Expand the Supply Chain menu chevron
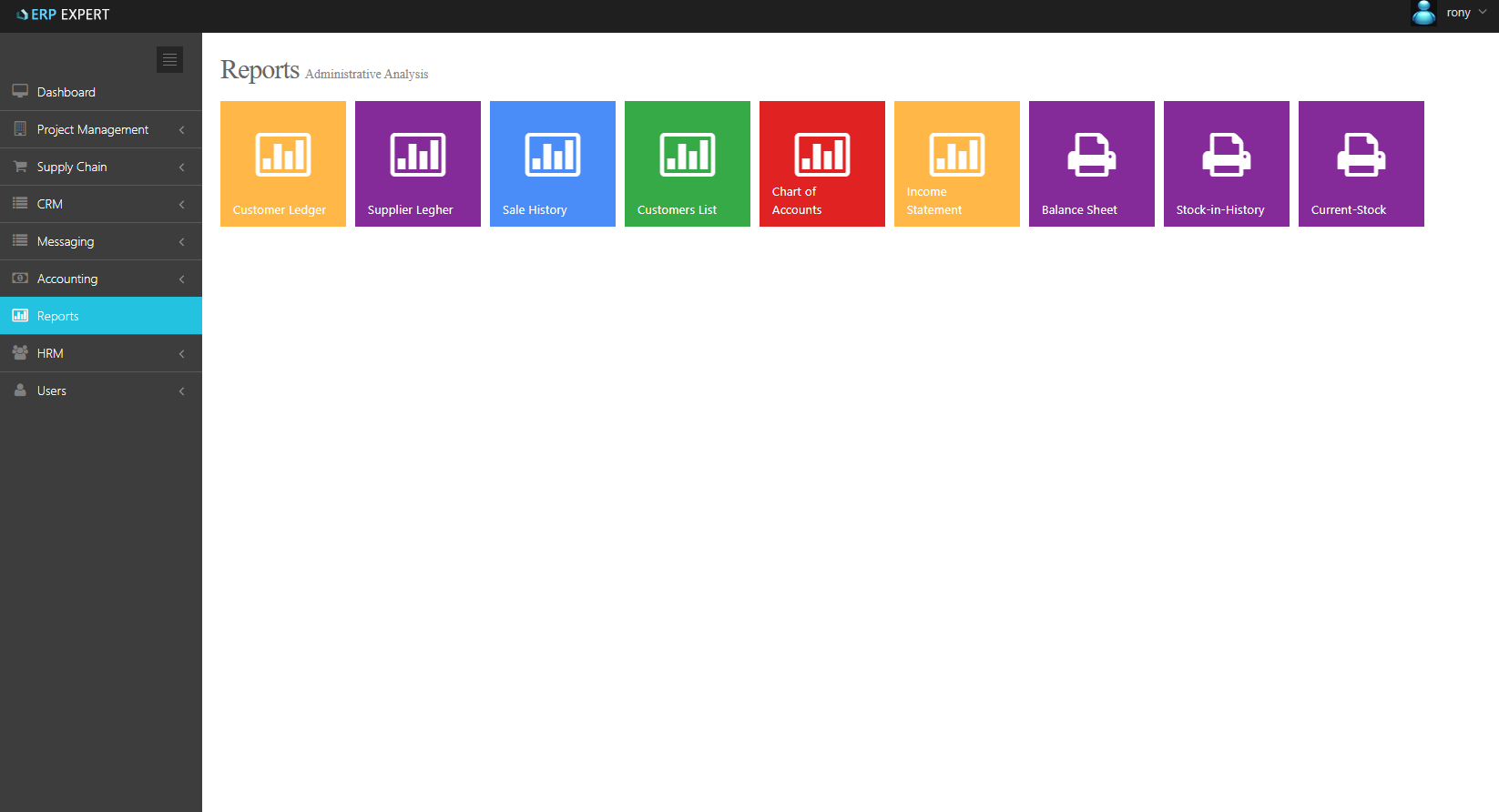1499x812 pixels. (x=181, y=167)
